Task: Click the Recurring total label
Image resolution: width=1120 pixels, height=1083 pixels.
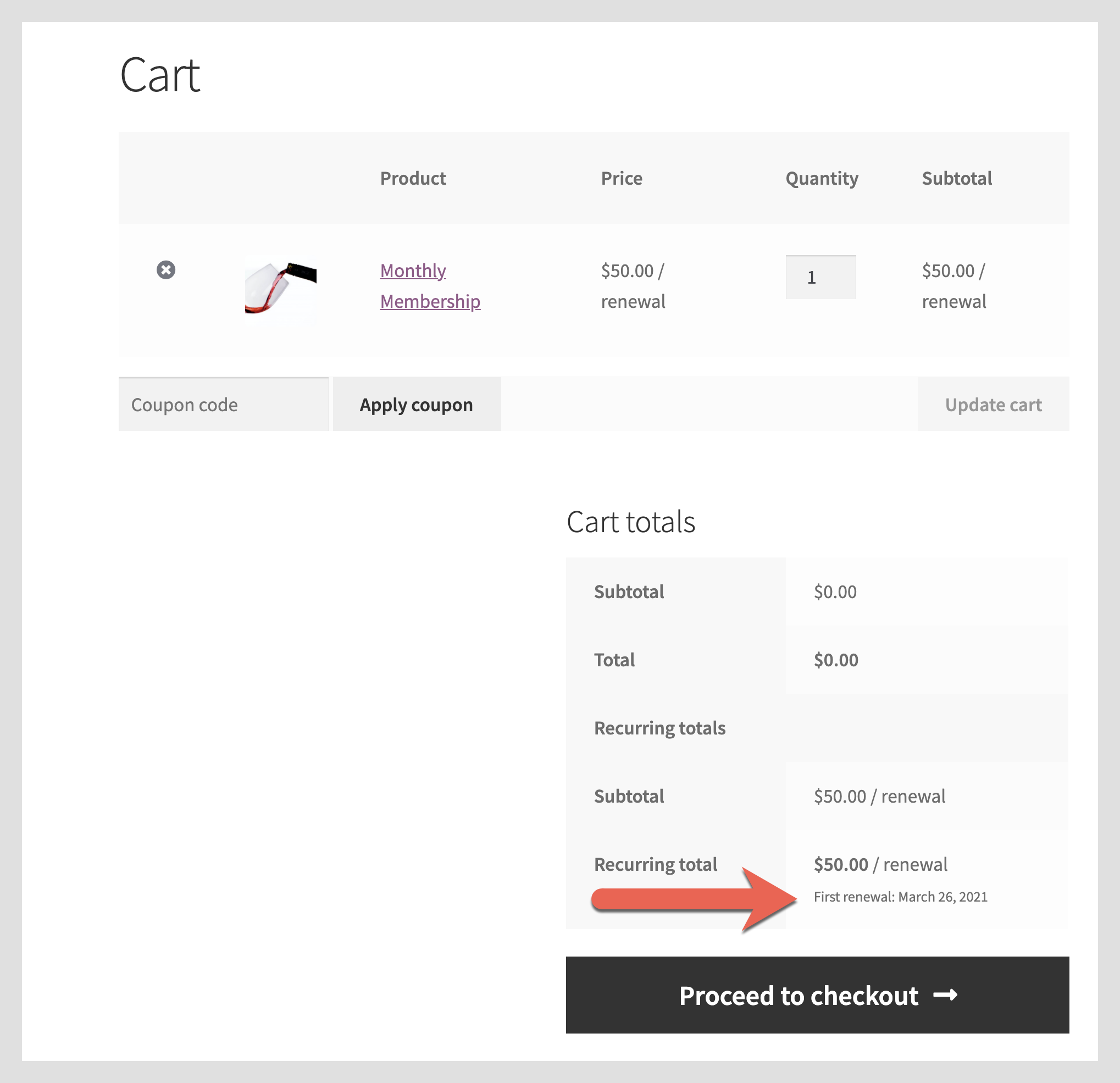Action: [656, 864]
